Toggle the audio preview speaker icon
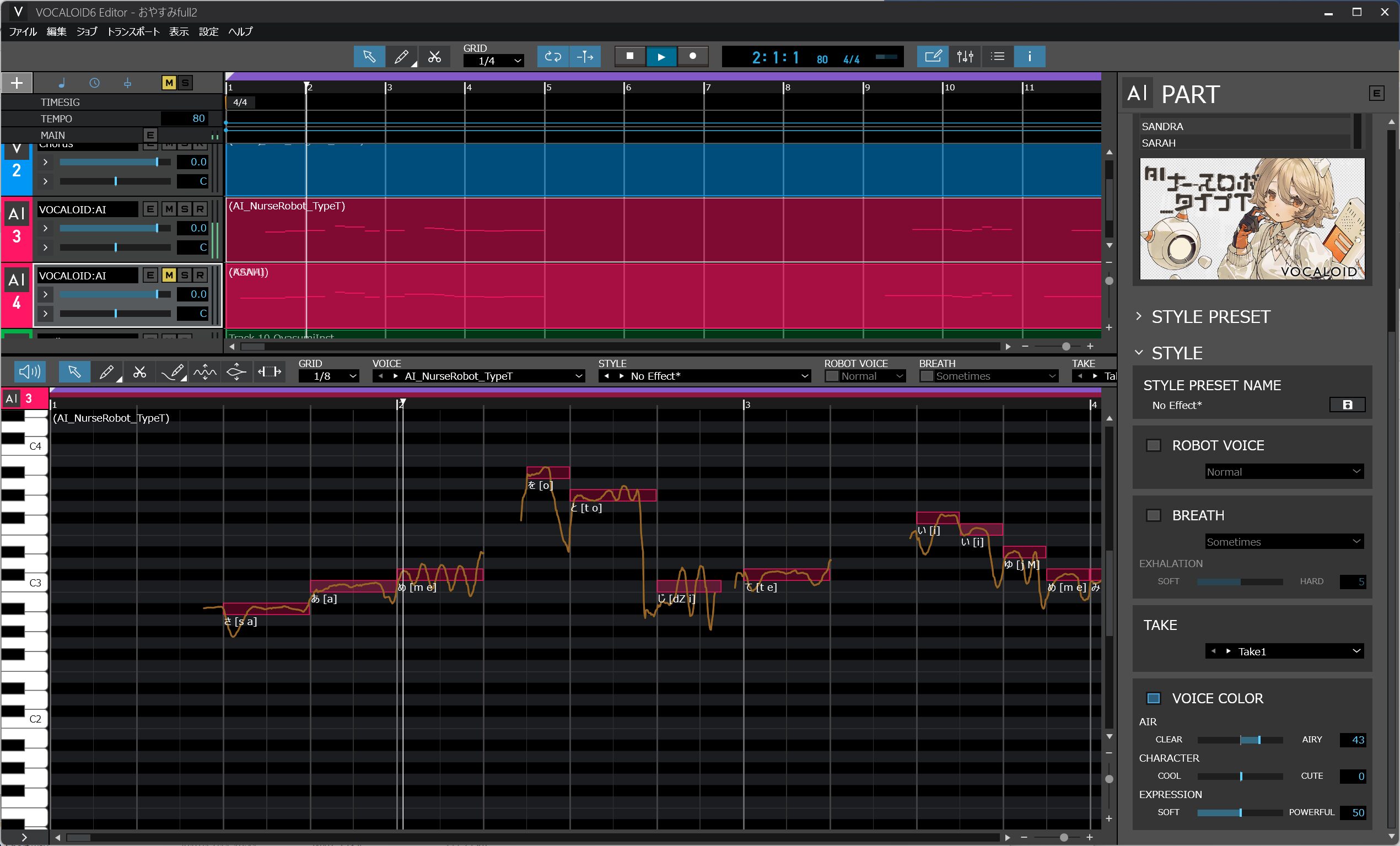Screen dimensions: 1400x846 coord(30,372)
